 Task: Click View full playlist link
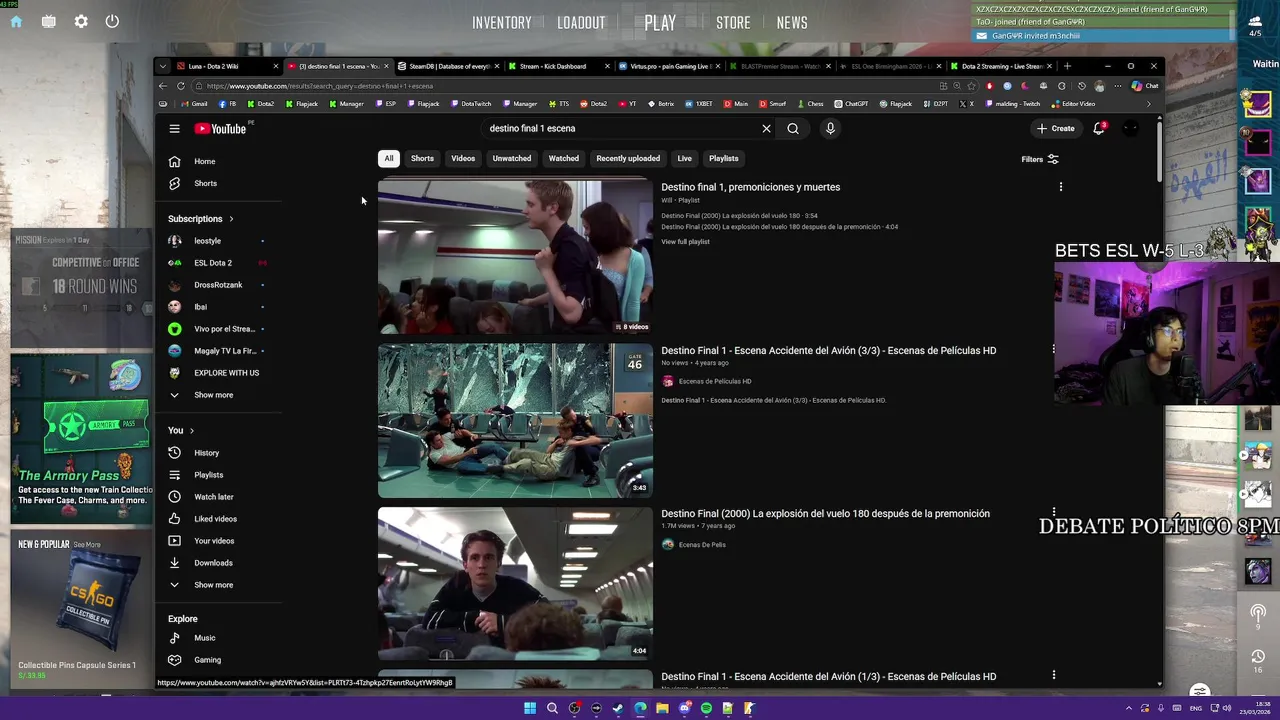click(x=685, y=242)
